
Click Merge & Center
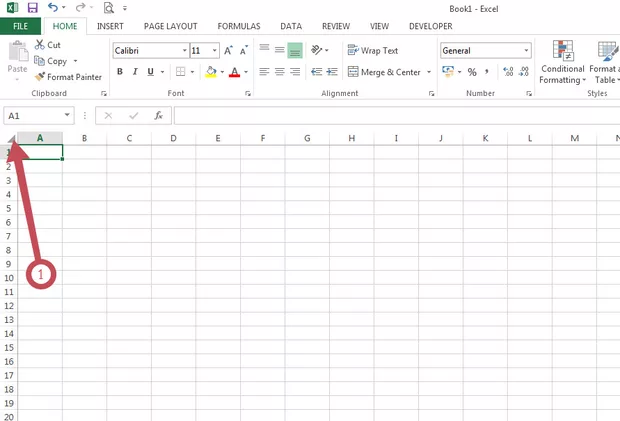click(384, 72)
